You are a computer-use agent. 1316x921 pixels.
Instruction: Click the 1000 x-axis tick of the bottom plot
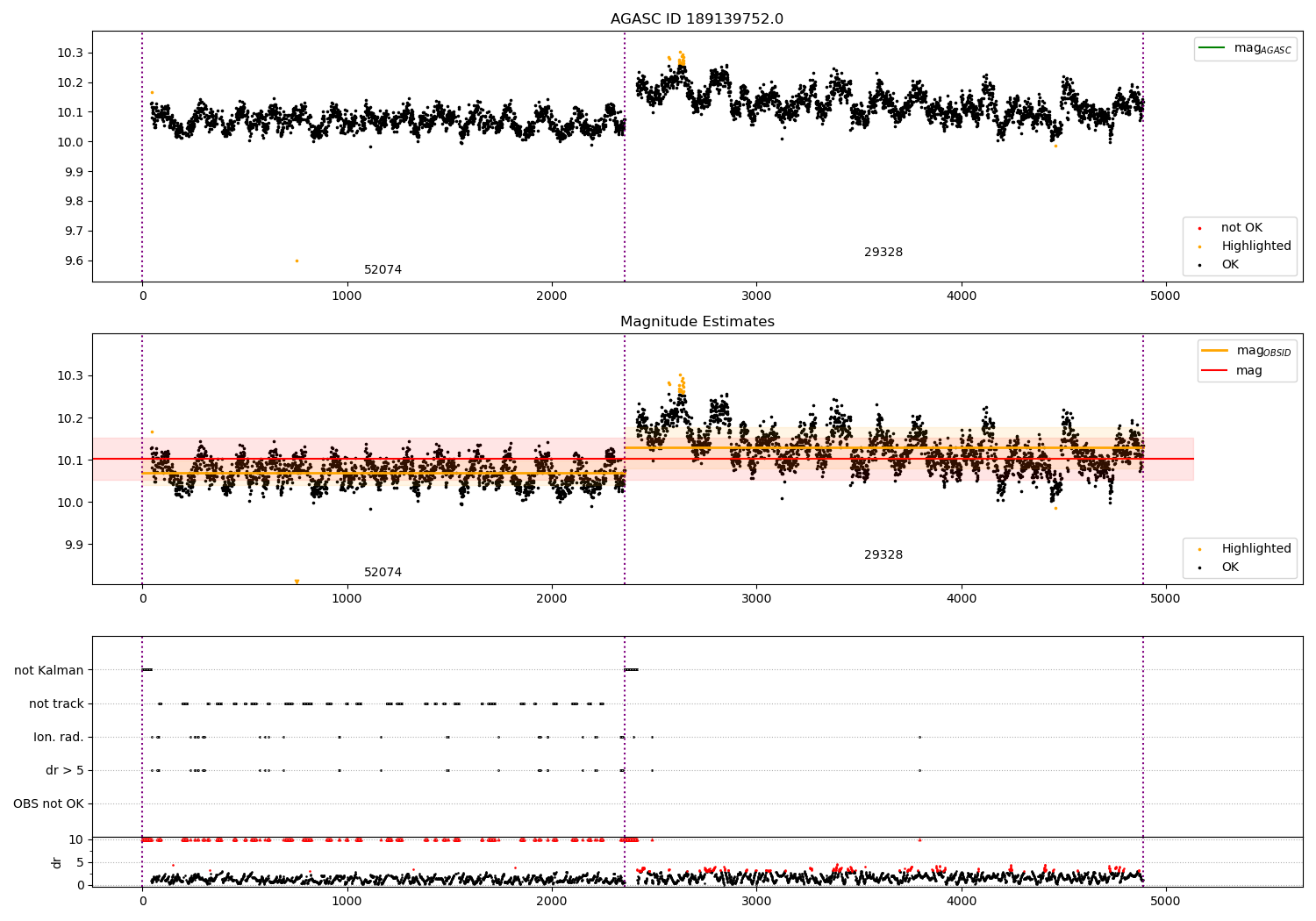[347, 901]
